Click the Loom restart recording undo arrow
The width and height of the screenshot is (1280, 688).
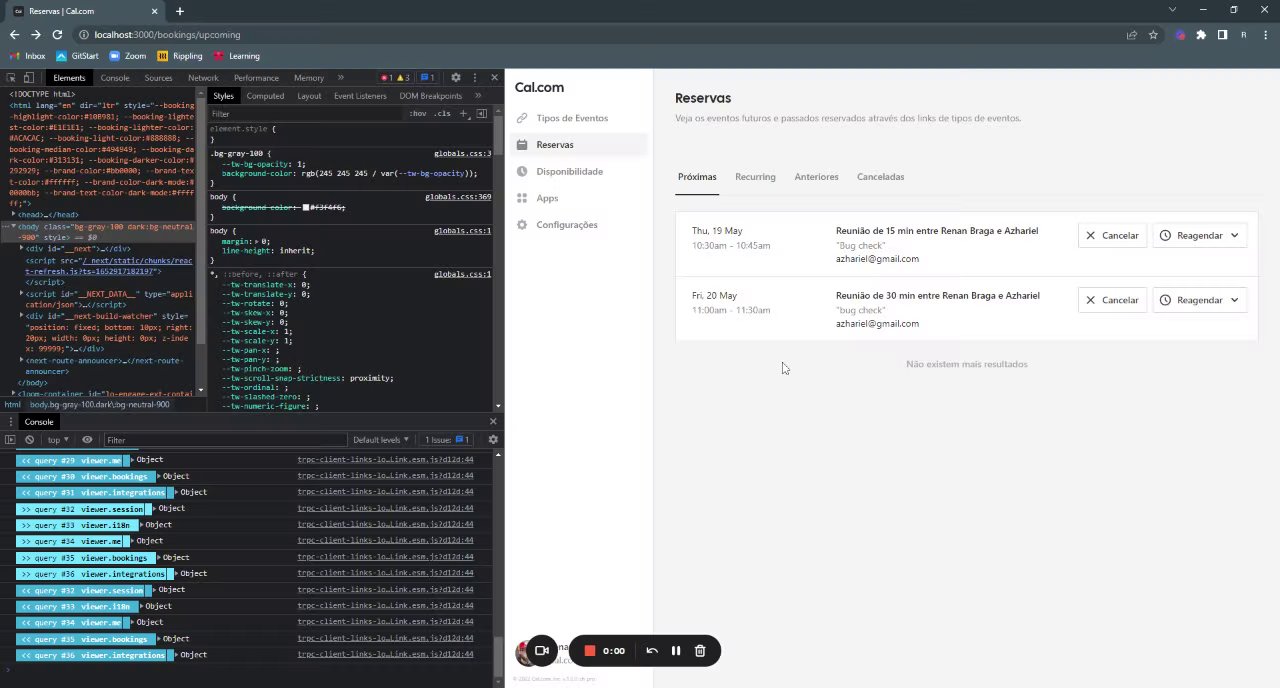coord(652,650)
